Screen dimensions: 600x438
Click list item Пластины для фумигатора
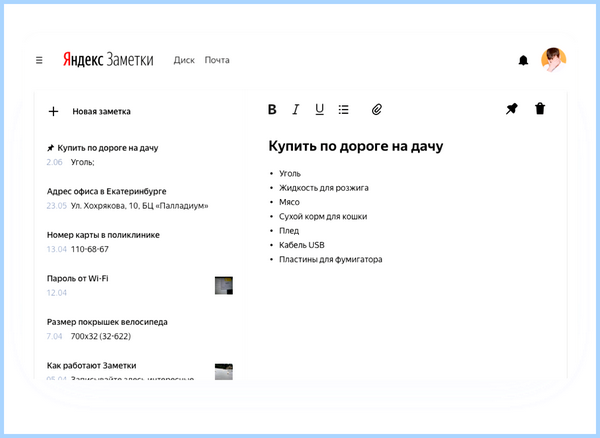click(x=331, y=259)
